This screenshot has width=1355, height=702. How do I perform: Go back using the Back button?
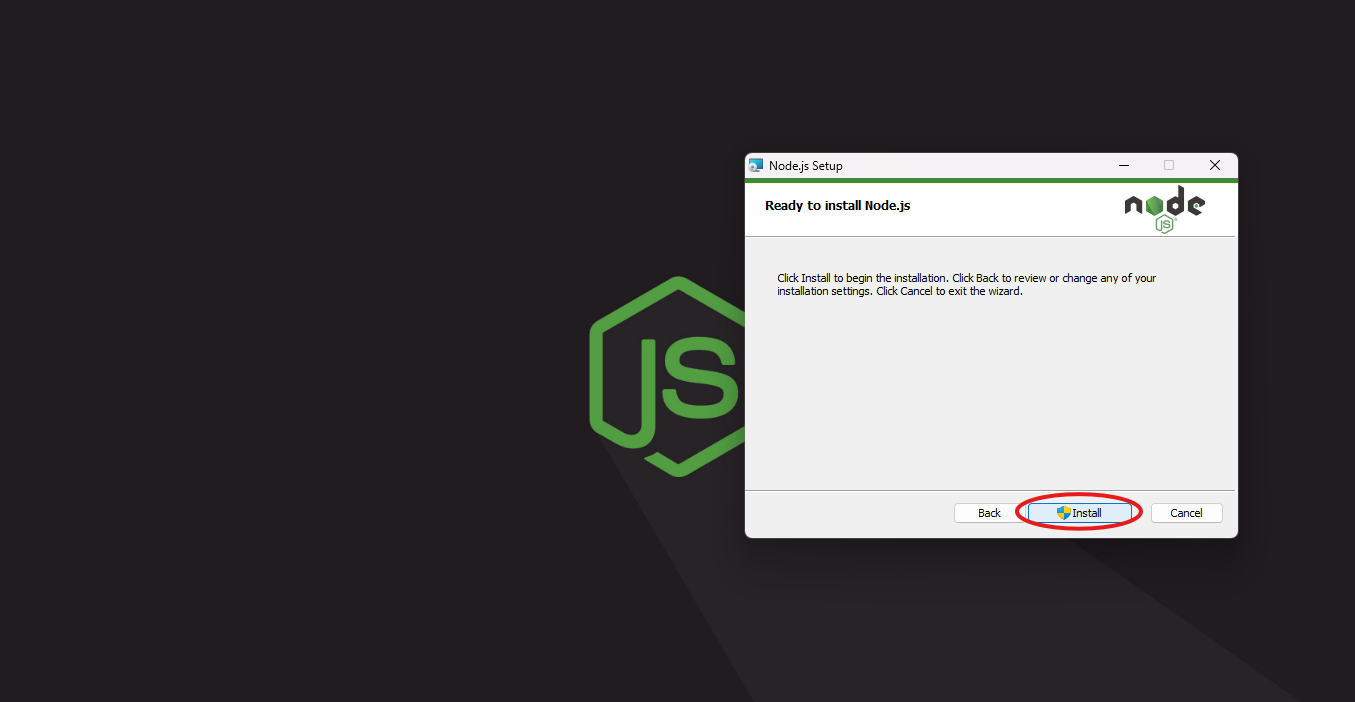pyautogui.click(x=989, y=513)
